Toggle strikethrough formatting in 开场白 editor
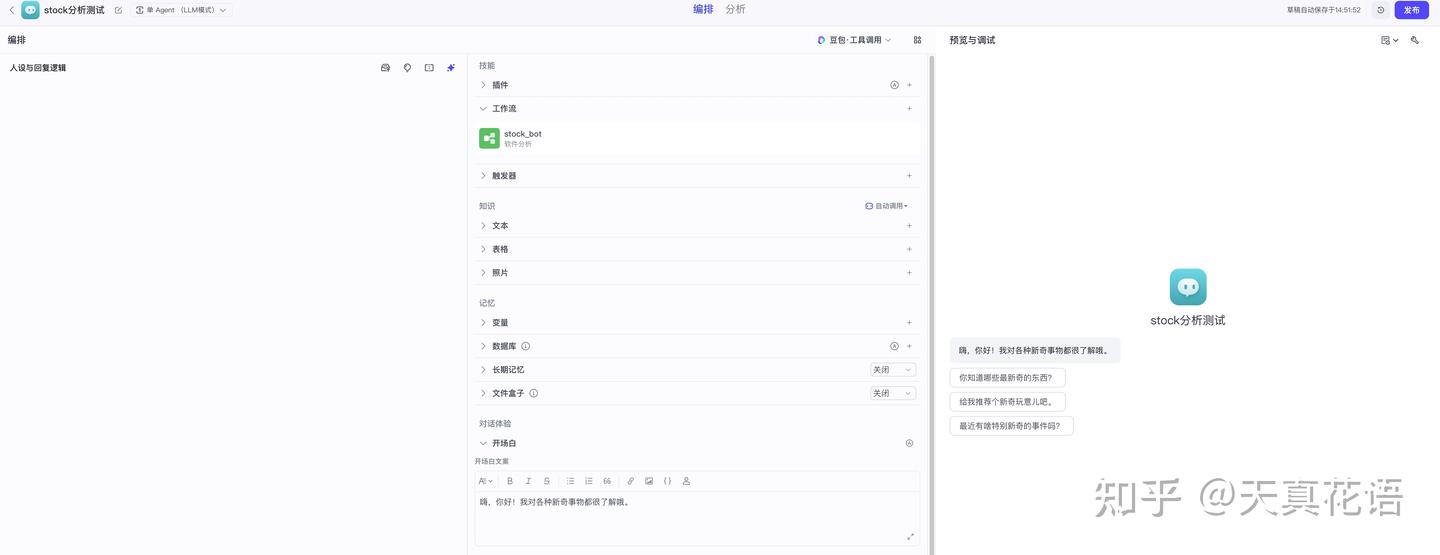1440x555 pixels. click(x=547, y=481)
